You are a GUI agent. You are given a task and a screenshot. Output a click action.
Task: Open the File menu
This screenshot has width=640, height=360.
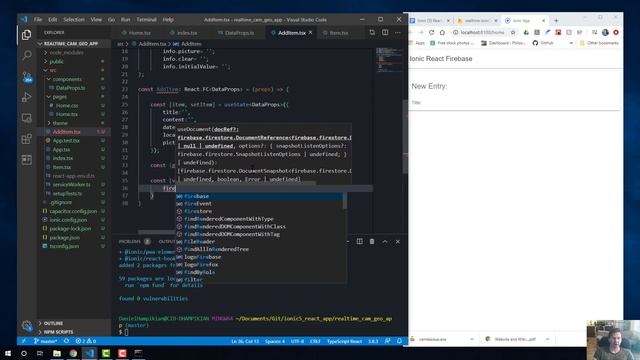[x=38, y=19]
